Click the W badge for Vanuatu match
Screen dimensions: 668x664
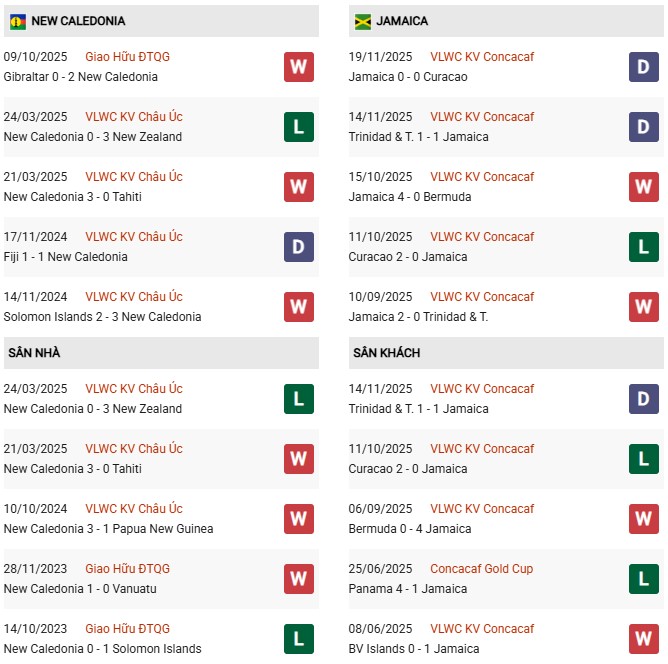(x=298, y=579)
